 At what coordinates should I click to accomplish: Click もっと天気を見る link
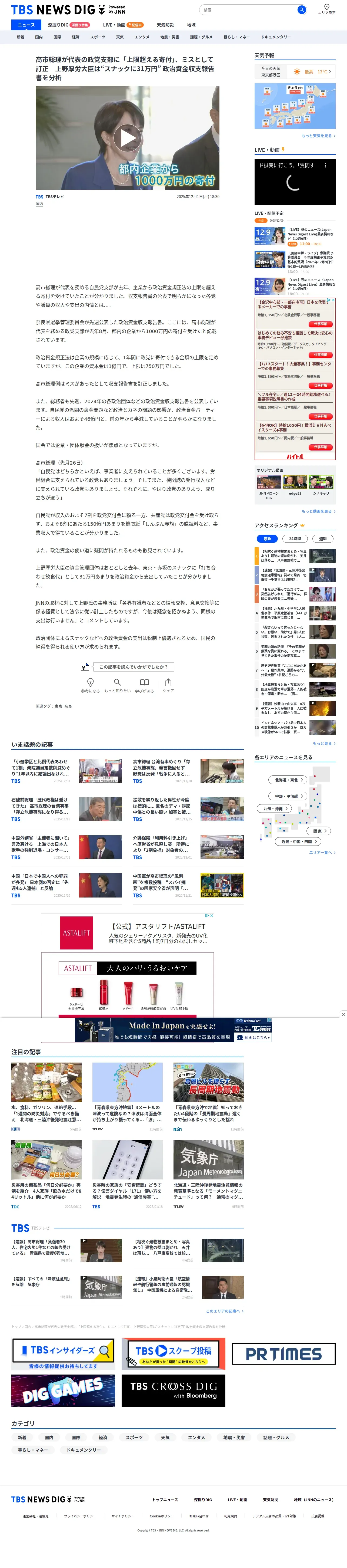pyautogui.click(x=318, y=136)
